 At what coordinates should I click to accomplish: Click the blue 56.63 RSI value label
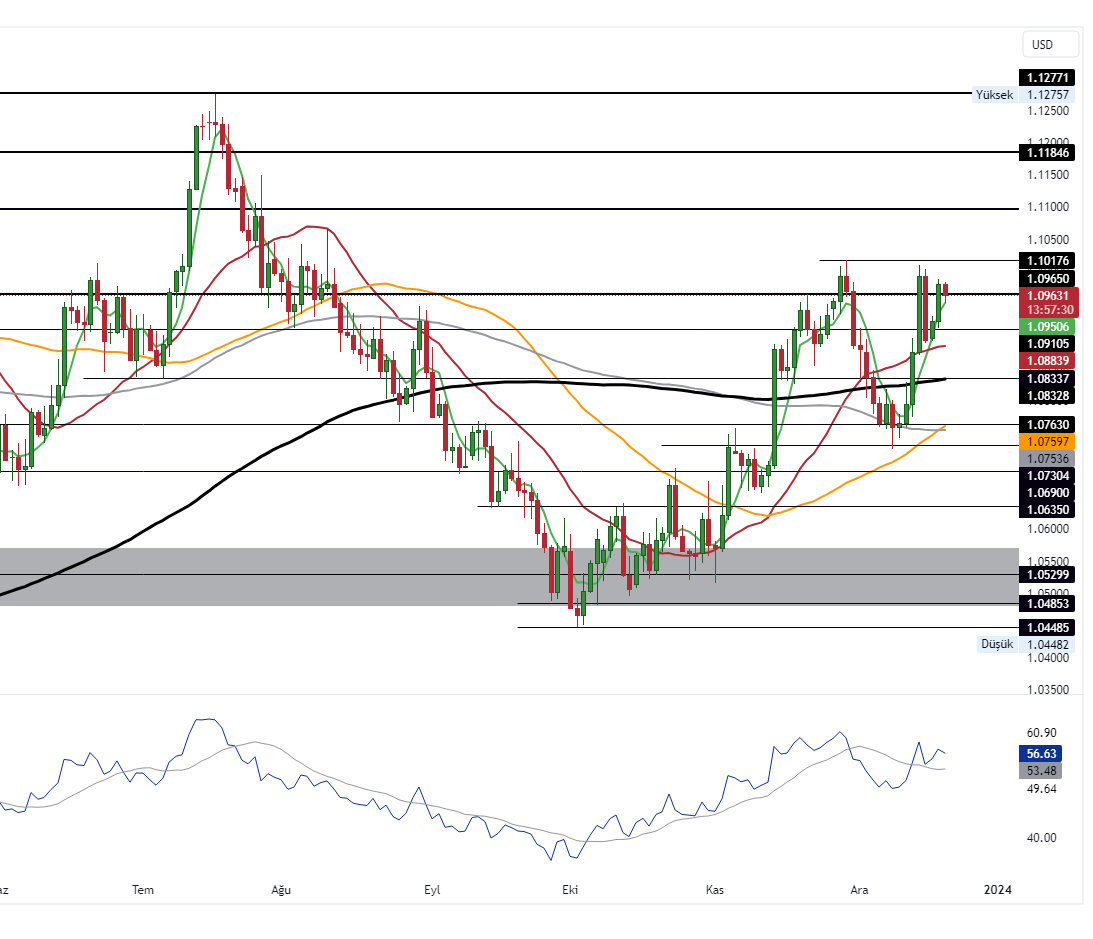[1039, 754]
